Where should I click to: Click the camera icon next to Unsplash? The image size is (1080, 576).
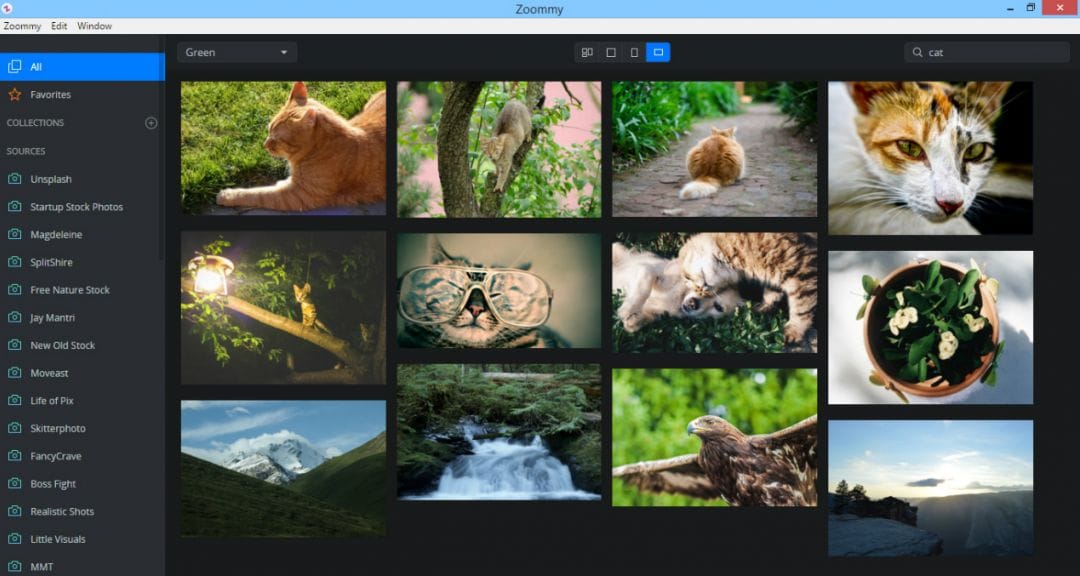[x=14, y=179]
